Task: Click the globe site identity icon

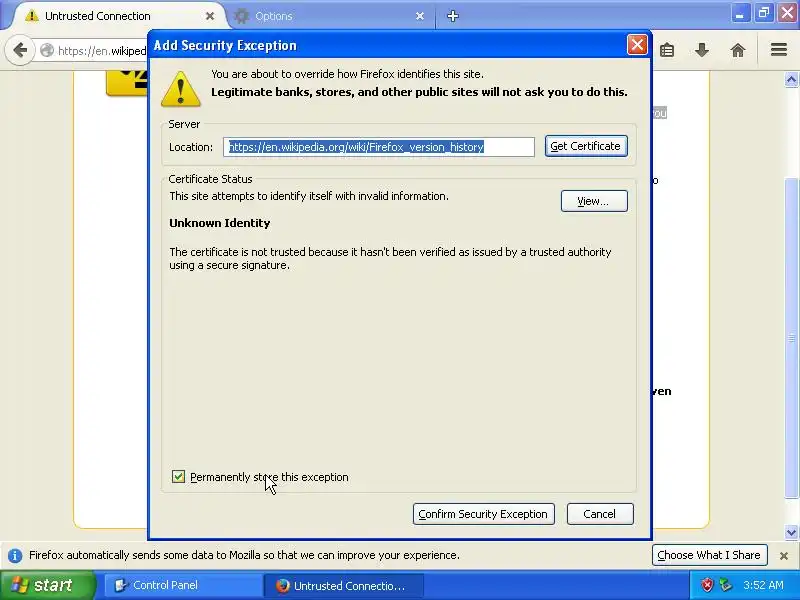Action: pyautogui.click(x=47, y=50)
